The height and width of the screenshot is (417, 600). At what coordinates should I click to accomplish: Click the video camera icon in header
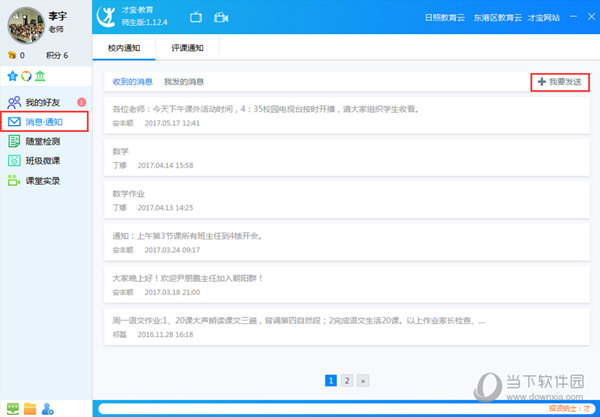tap(221, 17)
